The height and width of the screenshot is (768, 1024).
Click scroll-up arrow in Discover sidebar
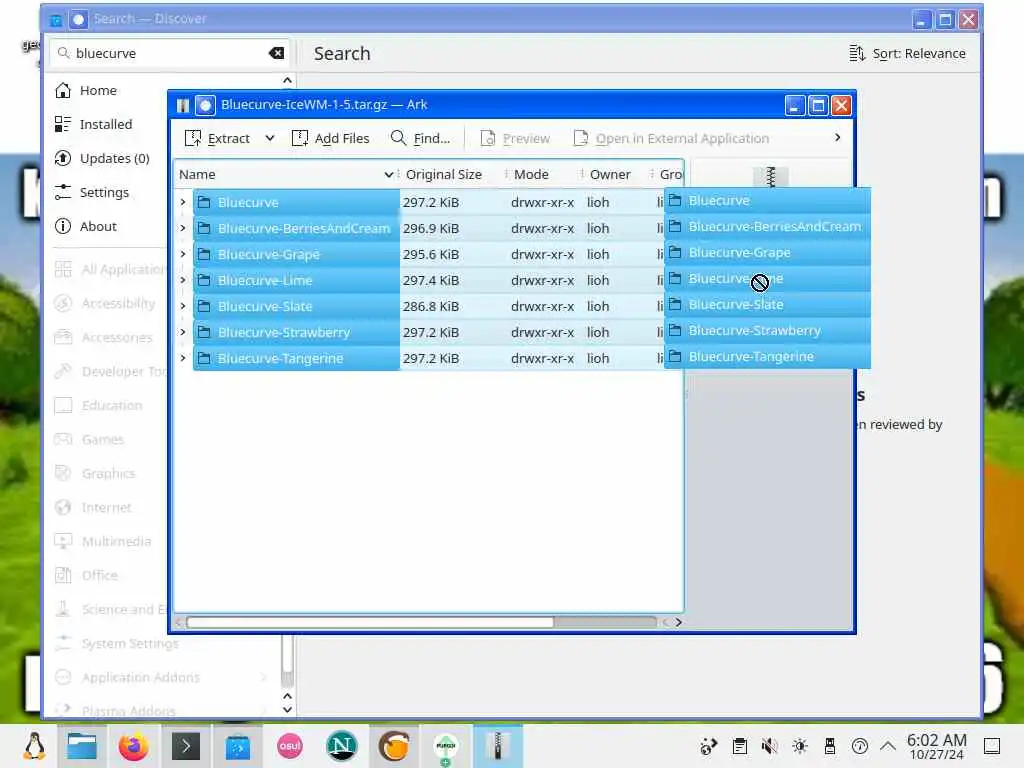pos(287,696)
